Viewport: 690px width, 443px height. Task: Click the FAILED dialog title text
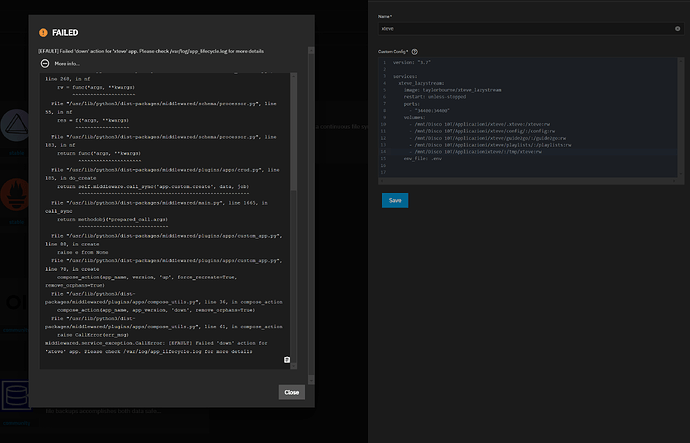click(65, 33)
